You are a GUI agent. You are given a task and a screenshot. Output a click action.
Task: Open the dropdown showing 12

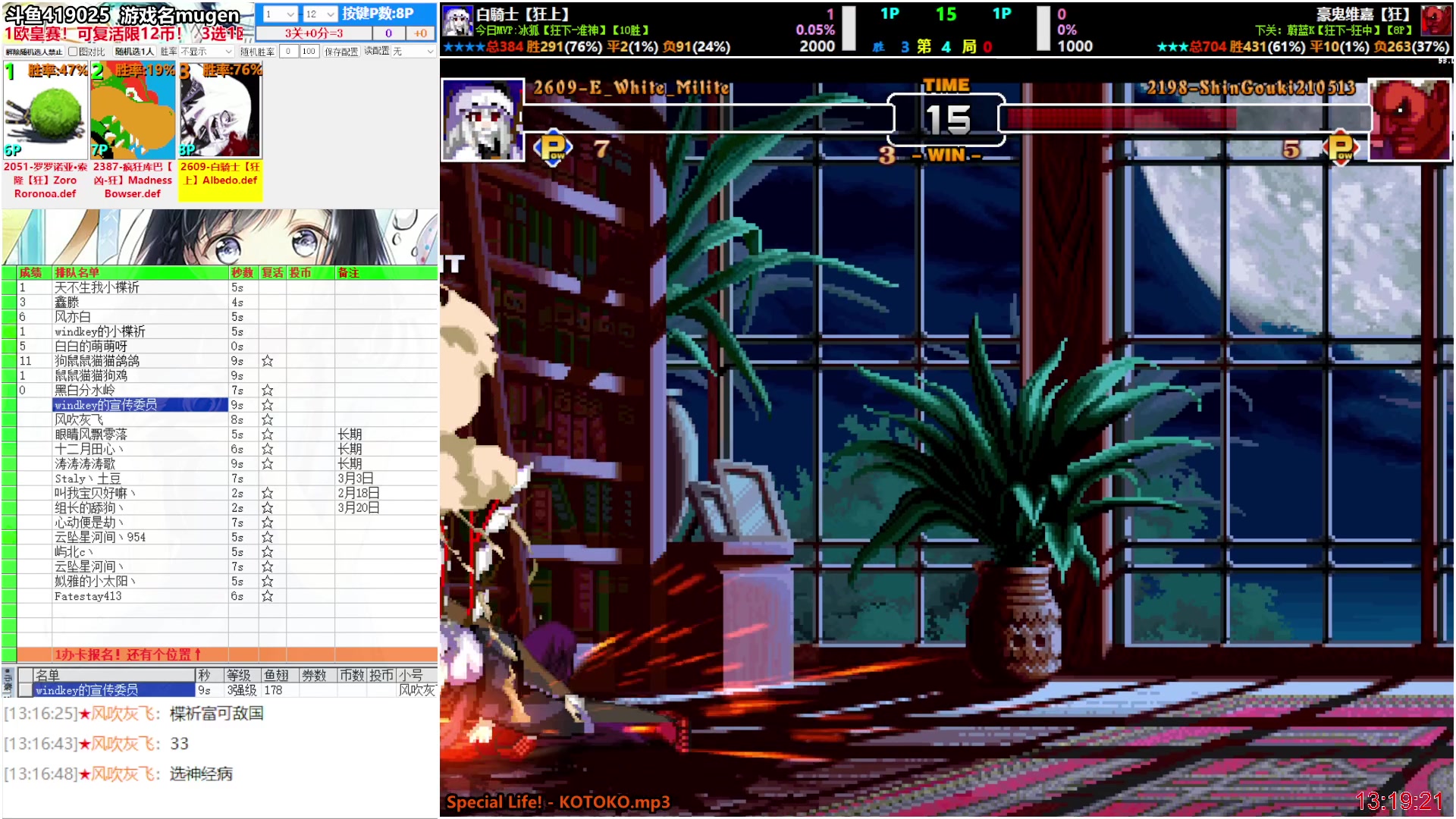(x=320, y=14)
